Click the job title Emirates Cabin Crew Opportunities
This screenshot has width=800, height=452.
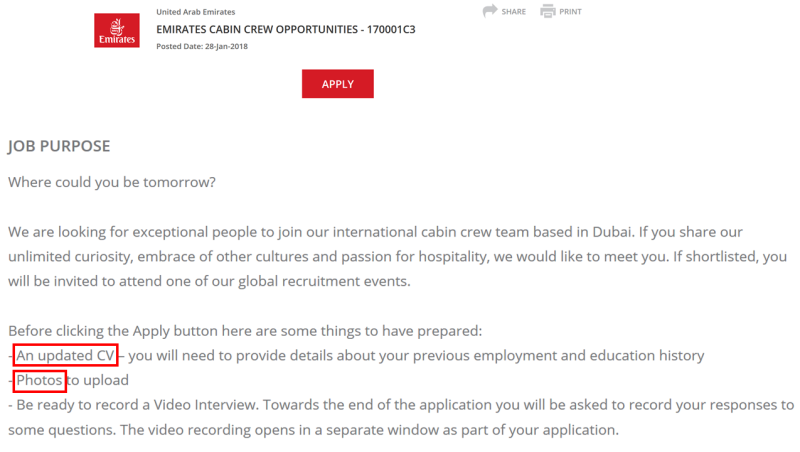[286, 30]
